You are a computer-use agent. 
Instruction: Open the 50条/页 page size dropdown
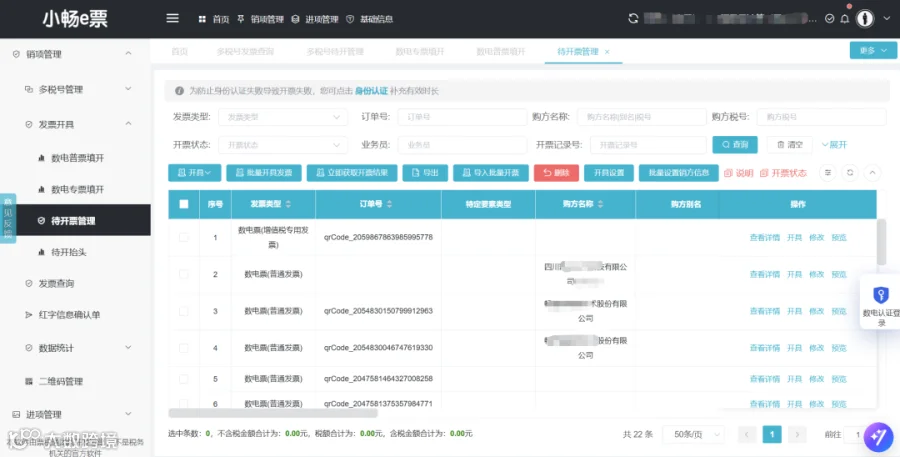693,435
